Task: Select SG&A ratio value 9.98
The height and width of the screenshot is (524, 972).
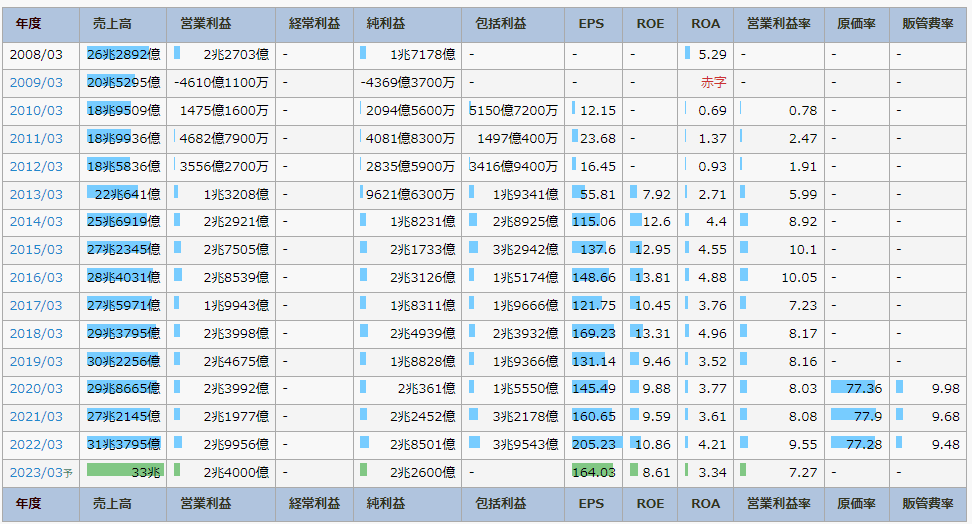Action: click(945, 388)
